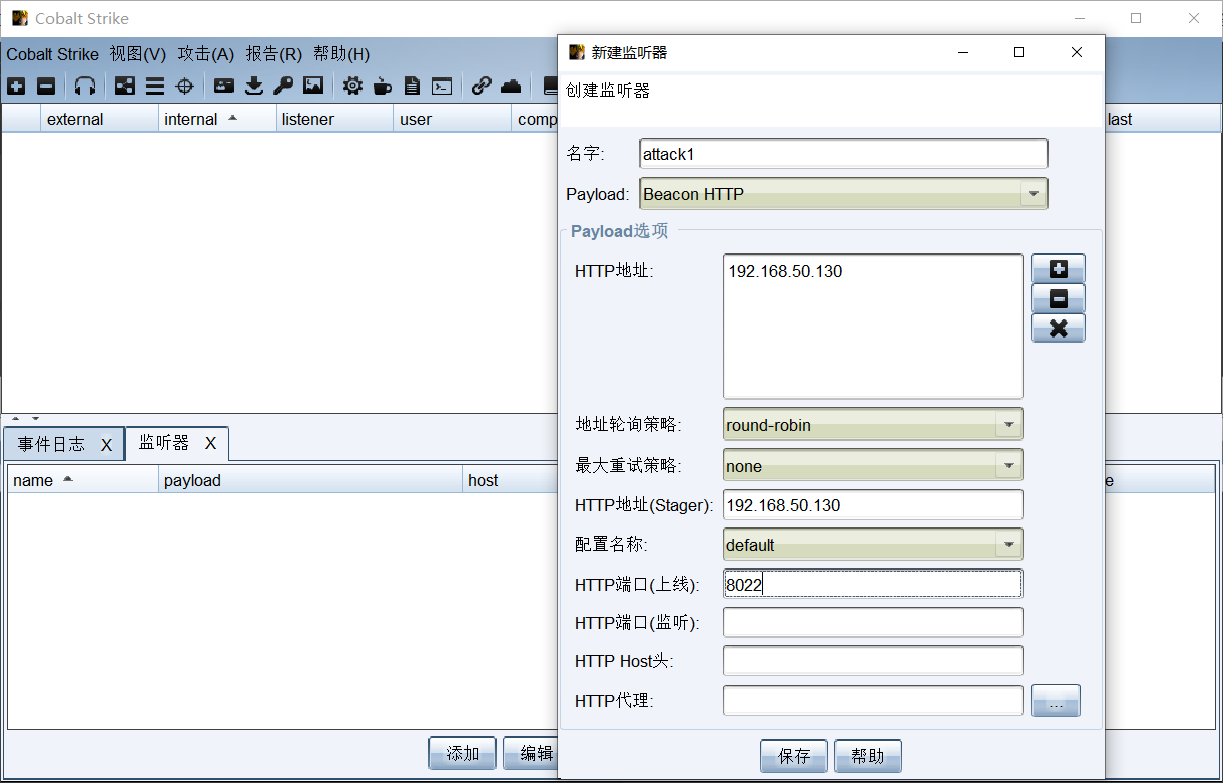Click the 帮助 button in the dialog
The image size is (1223, 783).
pos(868,756)
